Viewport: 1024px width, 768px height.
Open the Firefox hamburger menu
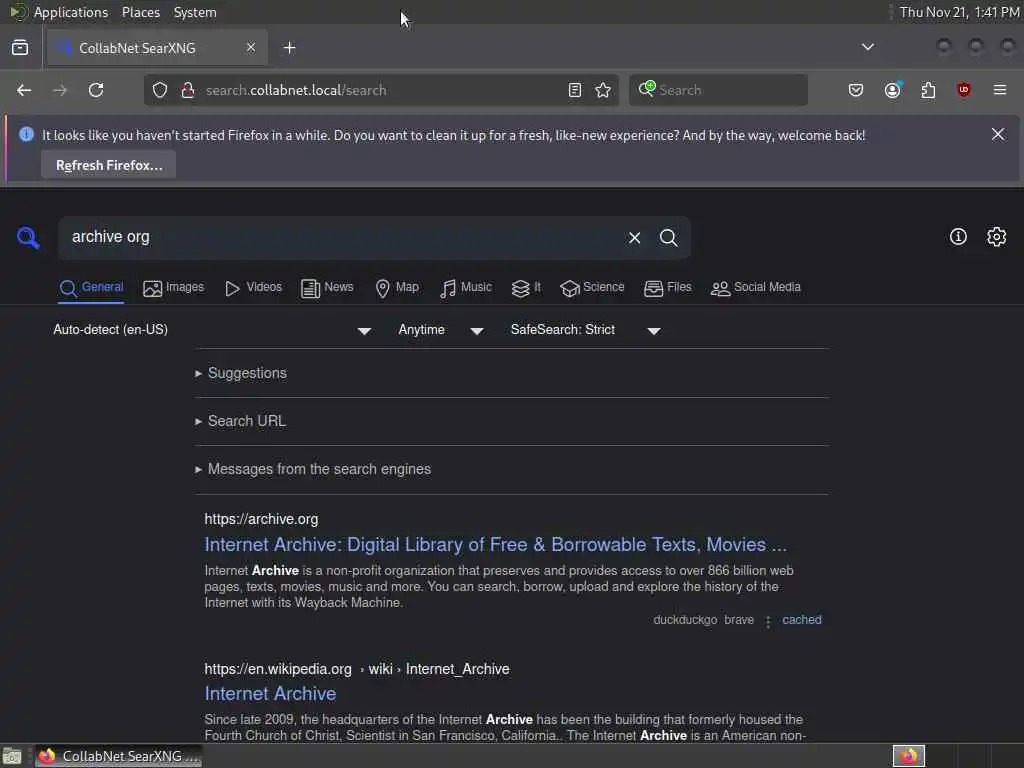coord(1000,90)
